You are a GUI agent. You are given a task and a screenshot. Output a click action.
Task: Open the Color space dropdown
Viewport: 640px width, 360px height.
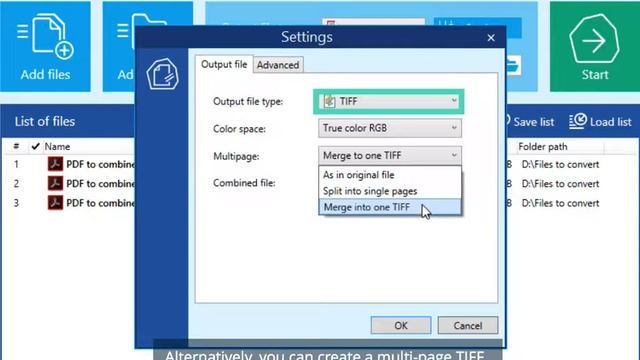point(390,128)
